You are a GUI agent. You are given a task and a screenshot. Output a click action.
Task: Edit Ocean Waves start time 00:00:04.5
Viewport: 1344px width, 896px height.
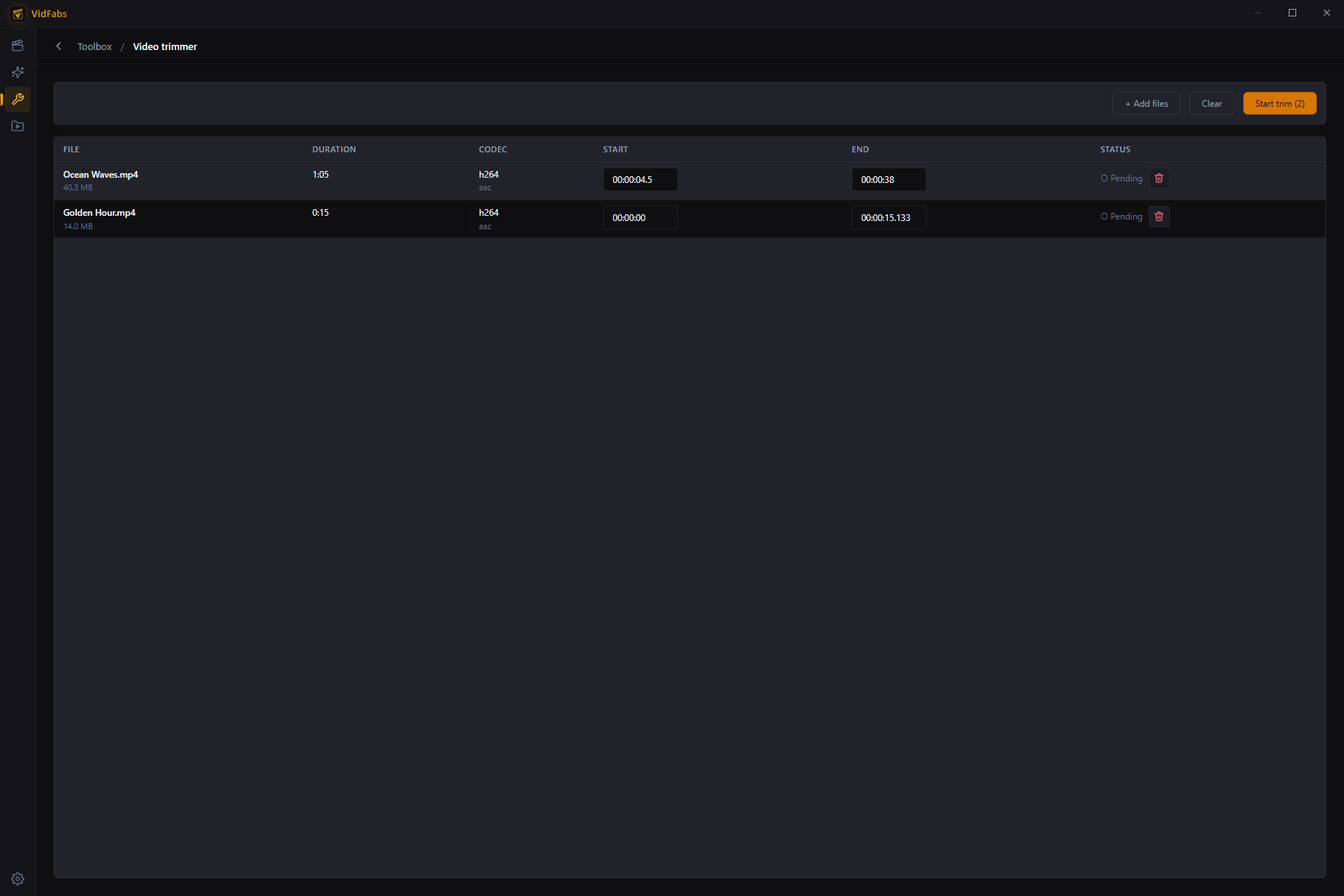(640, 179)
